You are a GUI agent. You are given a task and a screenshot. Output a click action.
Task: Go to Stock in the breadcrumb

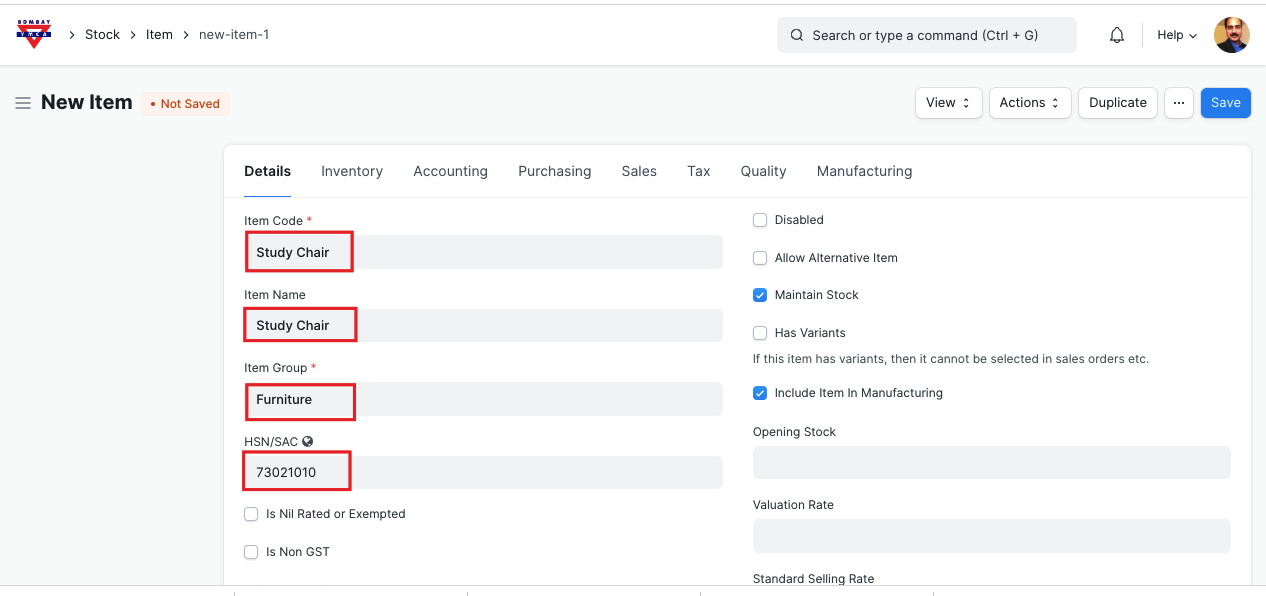click(102, 35)
